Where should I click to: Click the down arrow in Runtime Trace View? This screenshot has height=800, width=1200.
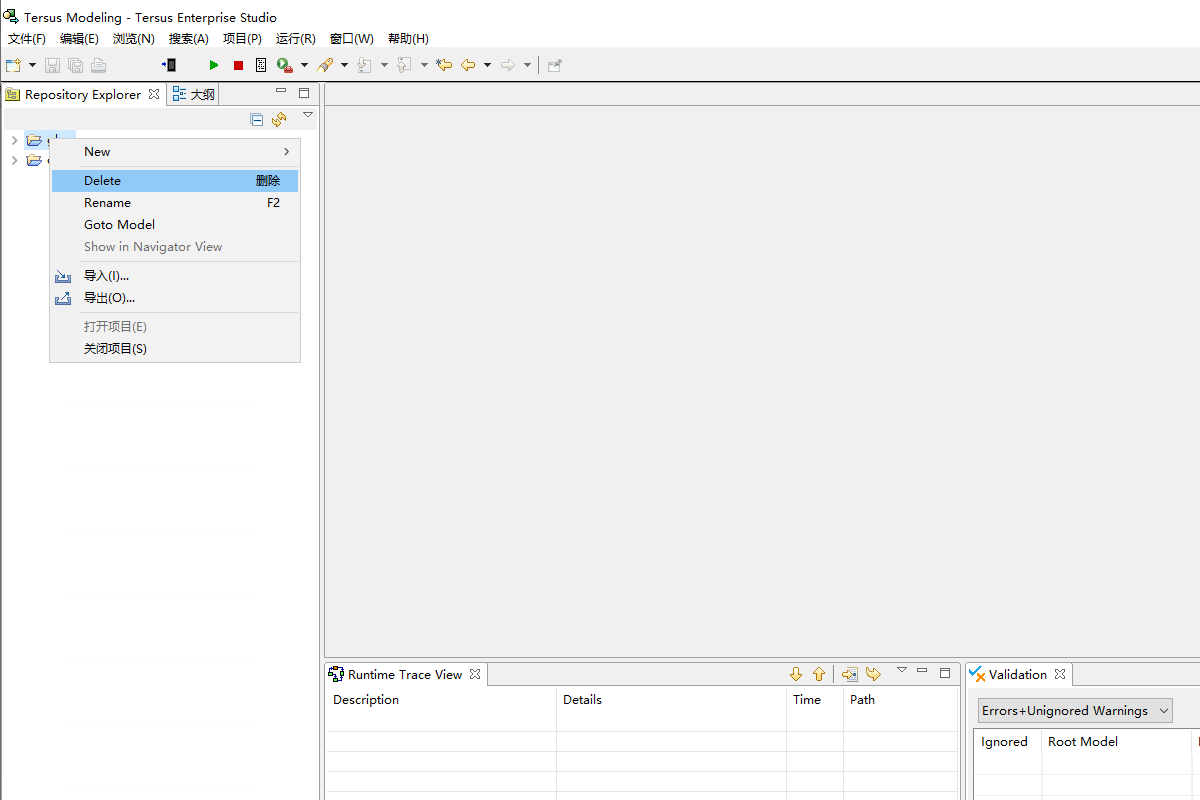(x=796, y=674)
